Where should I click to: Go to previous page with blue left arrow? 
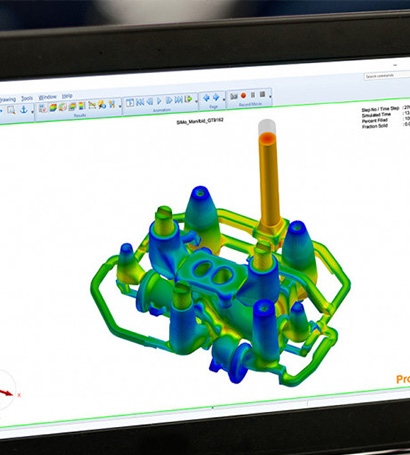click(x=206, y=98)
